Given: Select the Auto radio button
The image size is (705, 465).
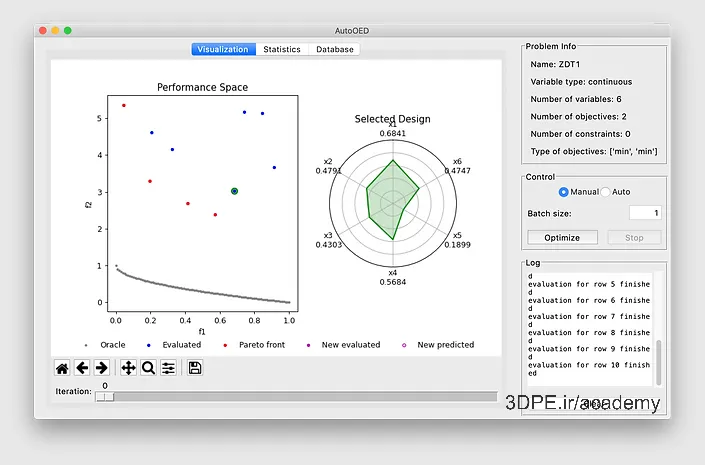Looking at the screenshot, I should [605, 192].
